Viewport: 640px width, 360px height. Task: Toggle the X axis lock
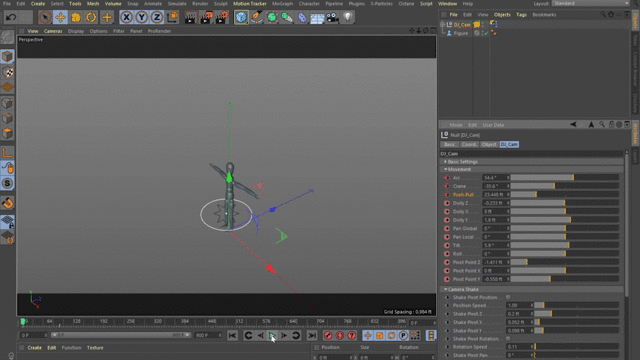127,17
